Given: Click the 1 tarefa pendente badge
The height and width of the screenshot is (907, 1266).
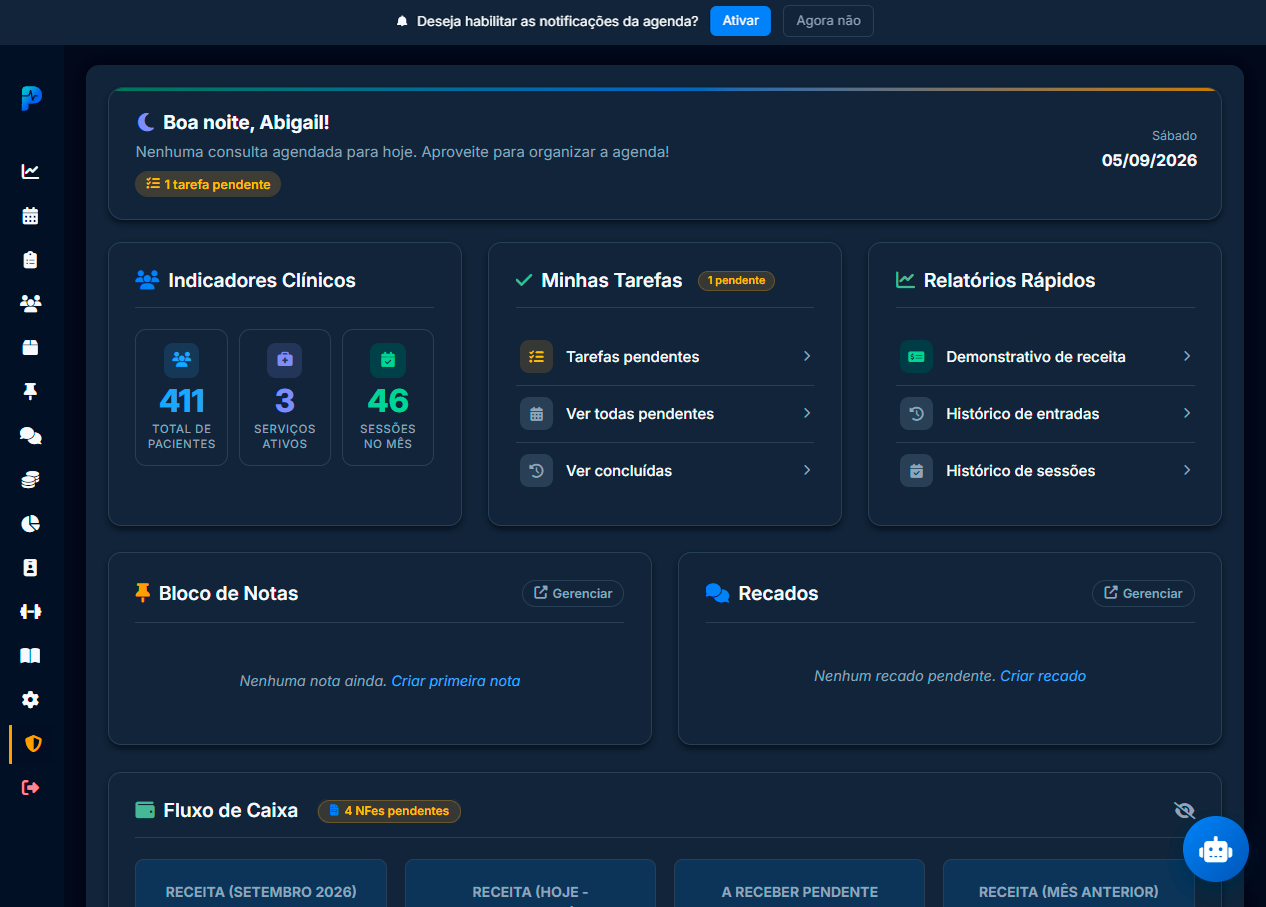Looking at the screenshot, I should coord(208,184).
